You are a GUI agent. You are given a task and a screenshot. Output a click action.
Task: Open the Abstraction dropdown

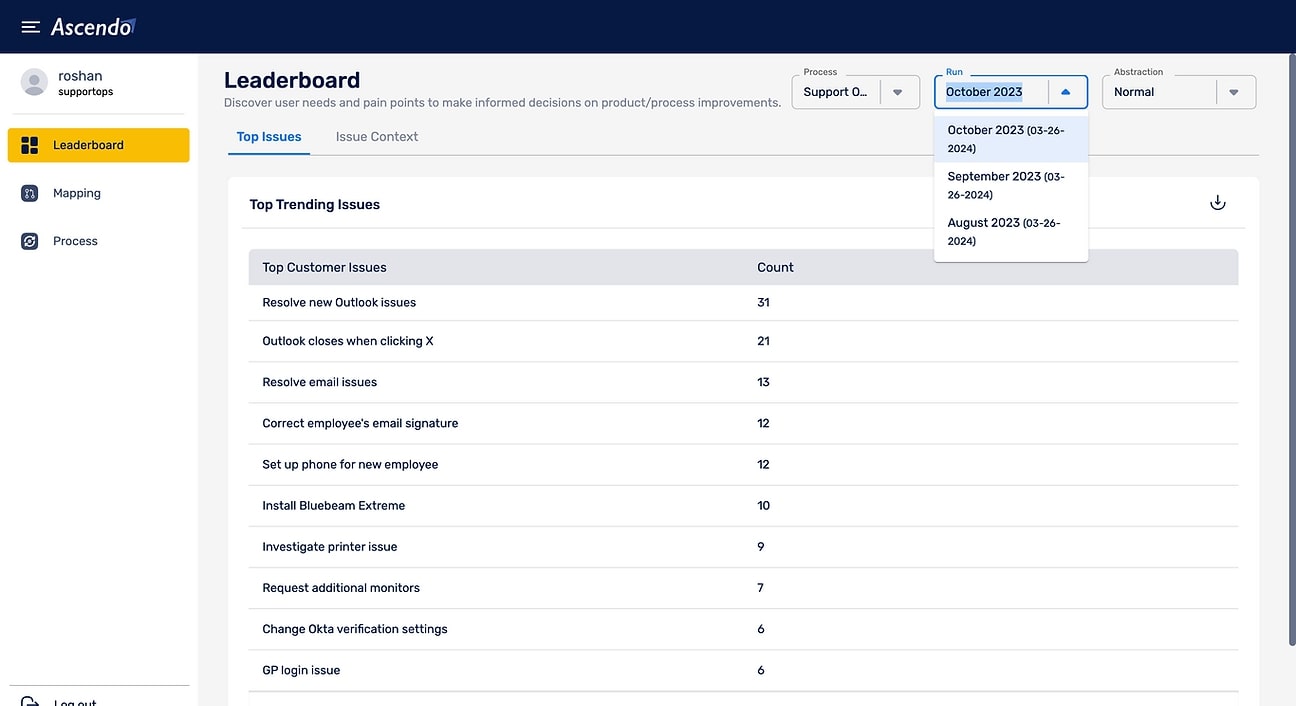click(1233, 92)
